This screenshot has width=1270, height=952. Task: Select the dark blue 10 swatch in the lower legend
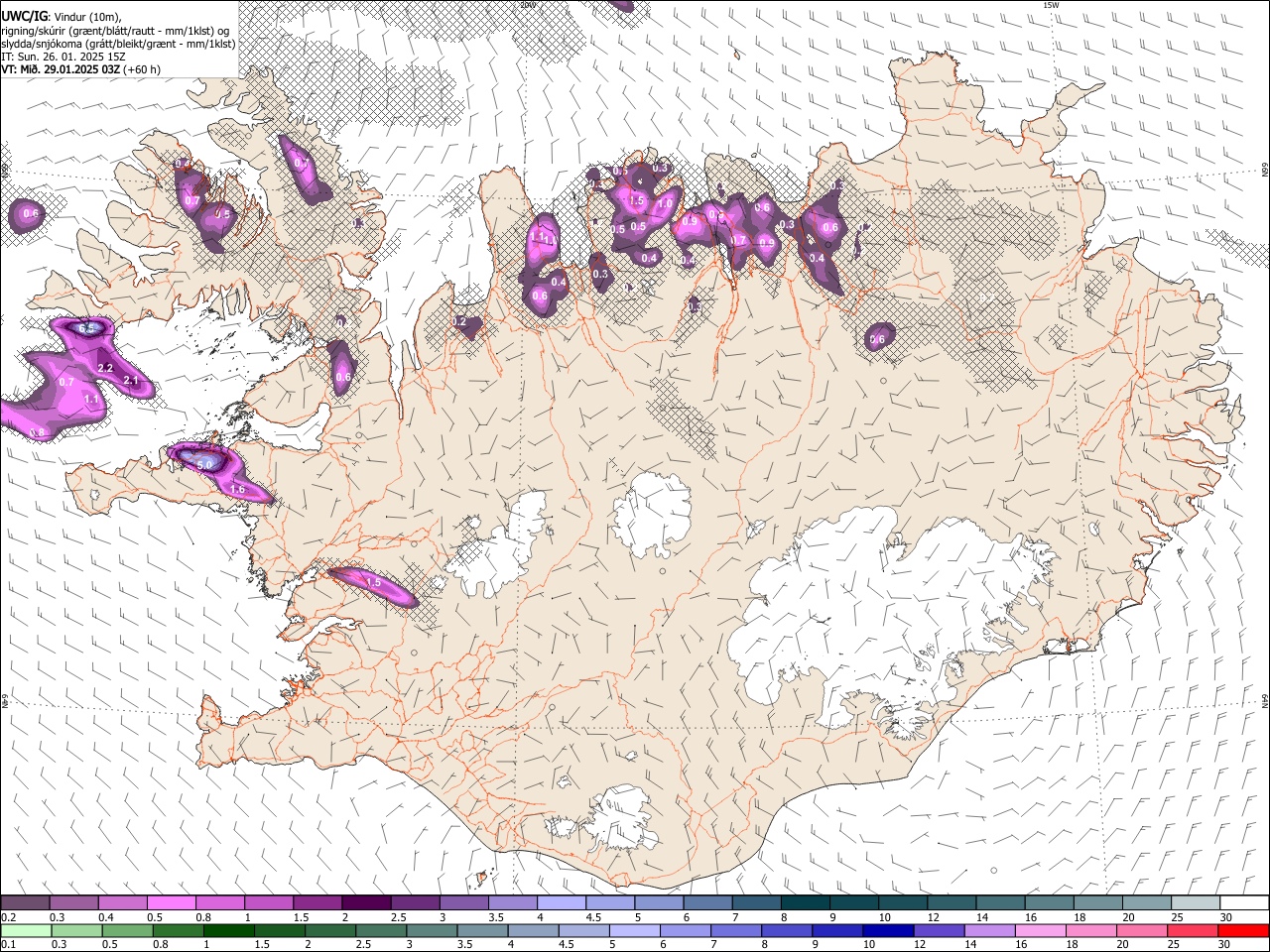coord(887,931)
